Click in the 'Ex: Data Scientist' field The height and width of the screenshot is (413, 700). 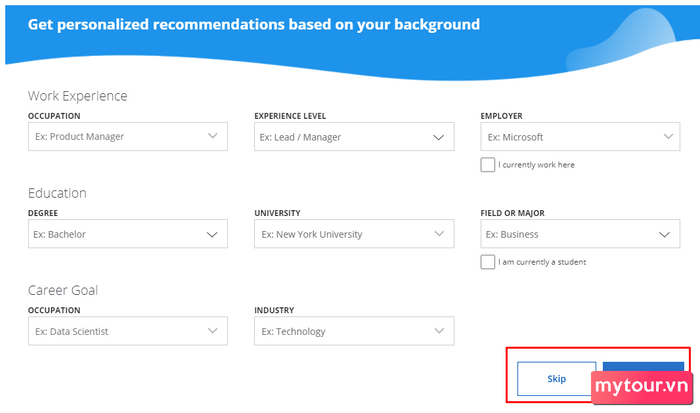(x=128, y=331)
